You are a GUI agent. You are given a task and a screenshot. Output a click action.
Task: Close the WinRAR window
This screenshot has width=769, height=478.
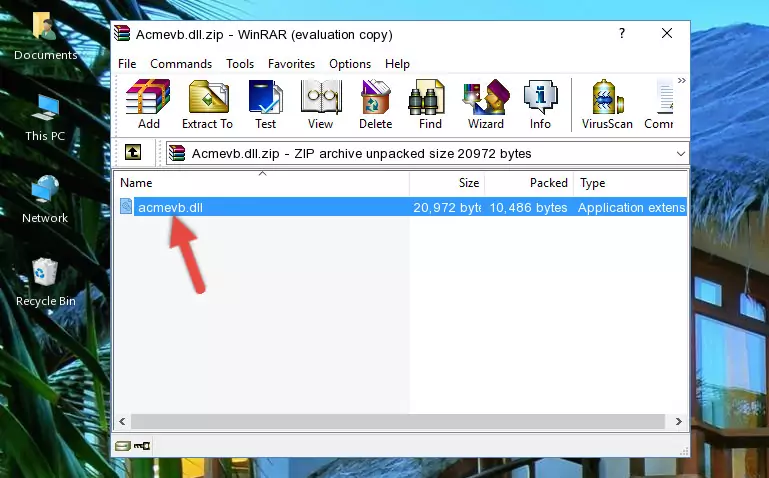[666, 33]
